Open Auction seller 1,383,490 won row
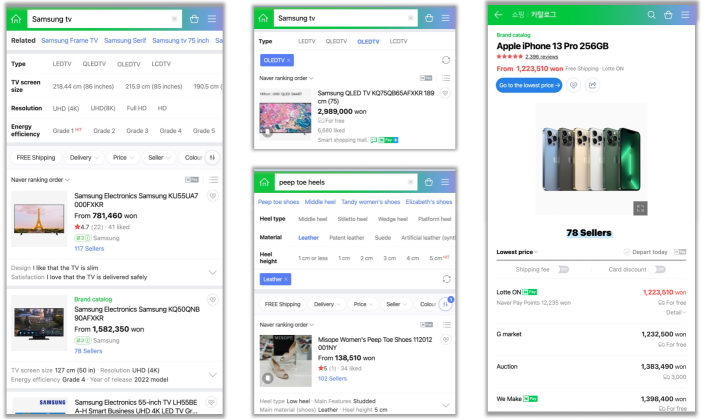Image resolution: width=703 pixels, height=419 pixels. 591,371
